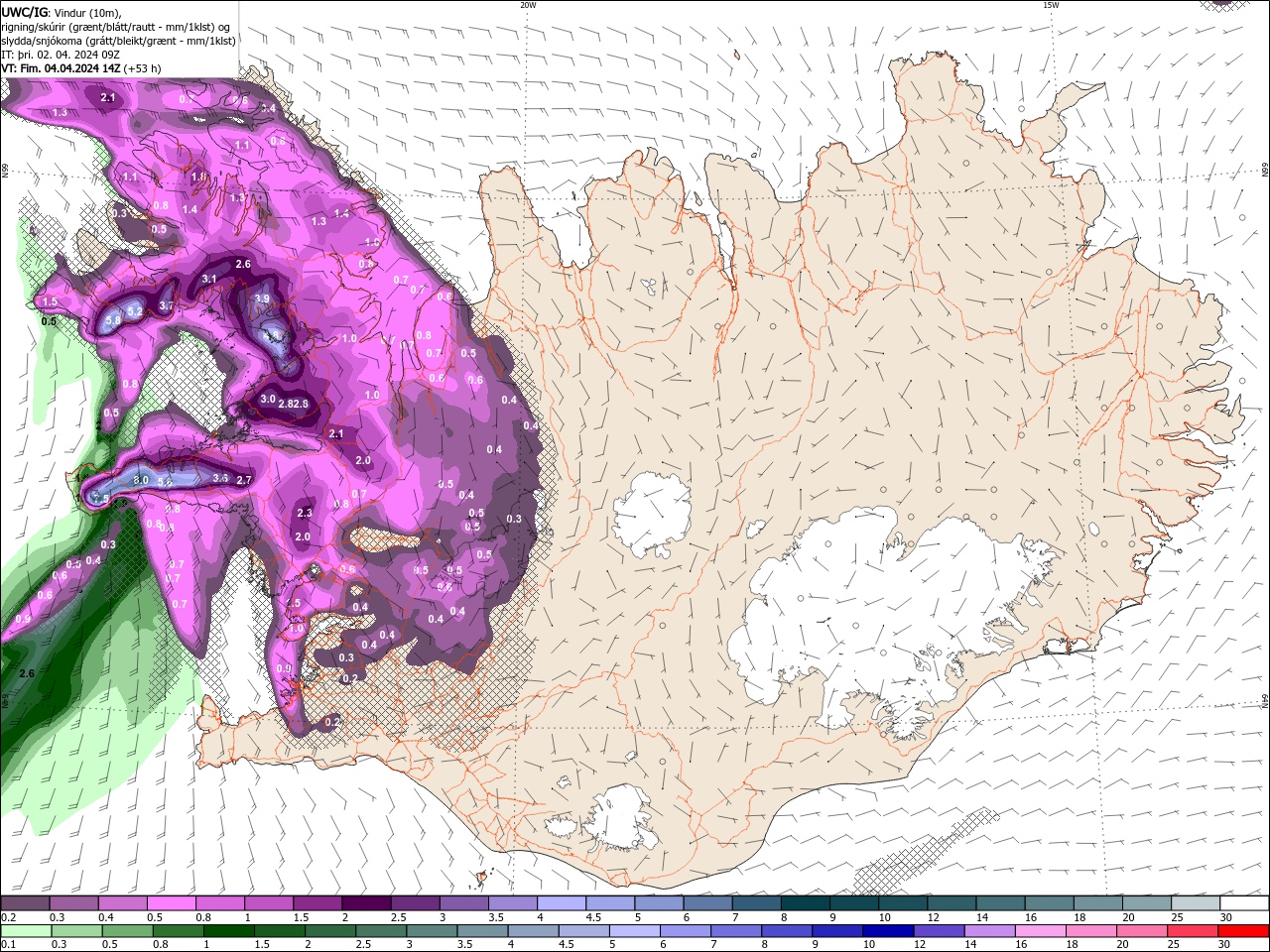Click the dark teal swatch labeled 8 in upper legend
The height and width of the screenshot is (952, 1270).
[806, 903]
